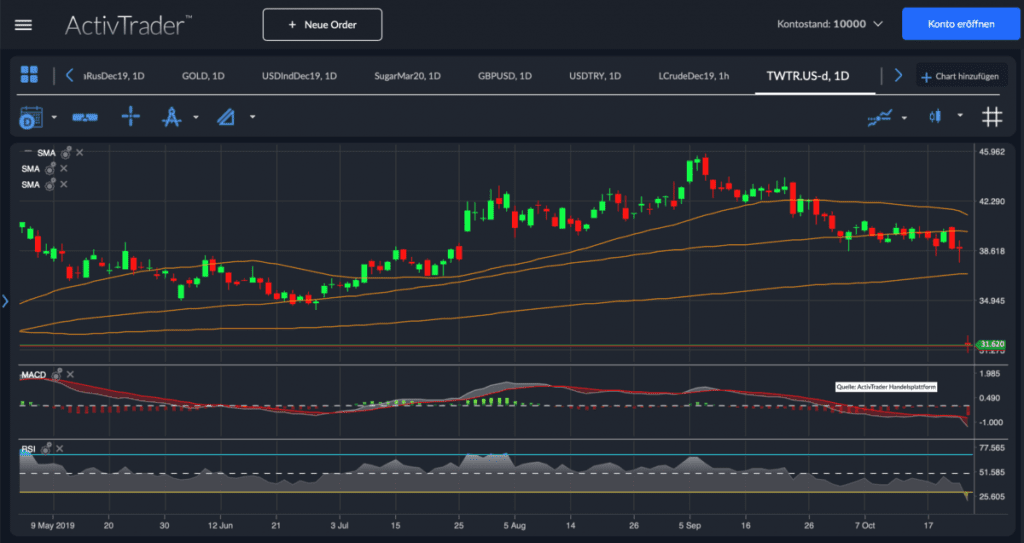Click the 38.618 price axis value
Viewport: 1024px width, 543px height.
click(992, 251)
